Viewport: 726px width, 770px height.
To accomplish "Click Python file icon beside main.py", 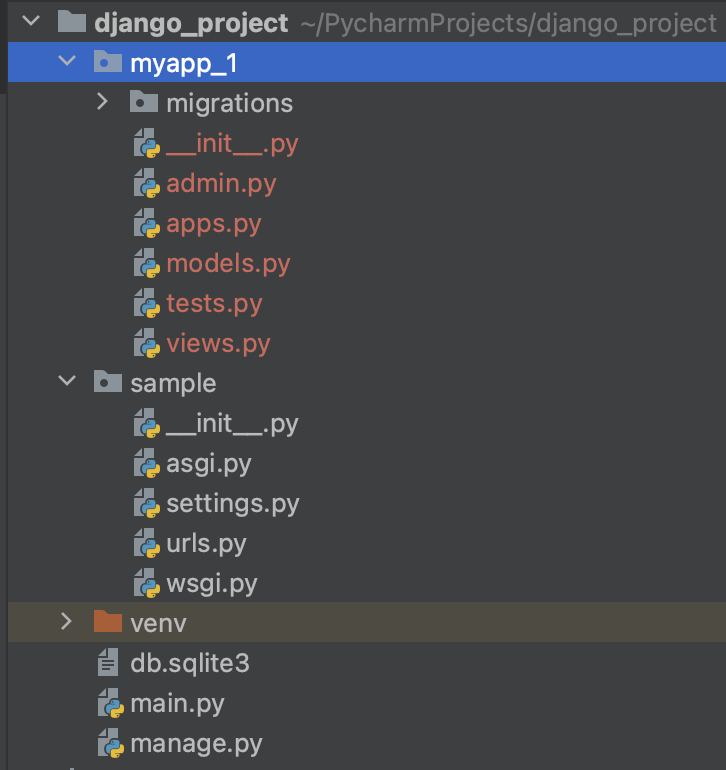I will [111, 703].
